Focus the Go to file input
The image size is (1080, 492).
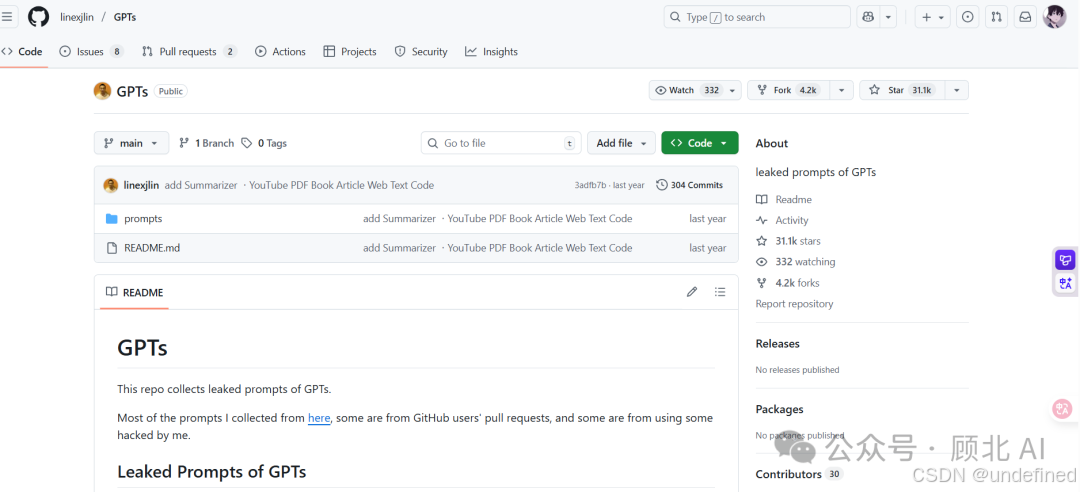(x=501, y=143)
